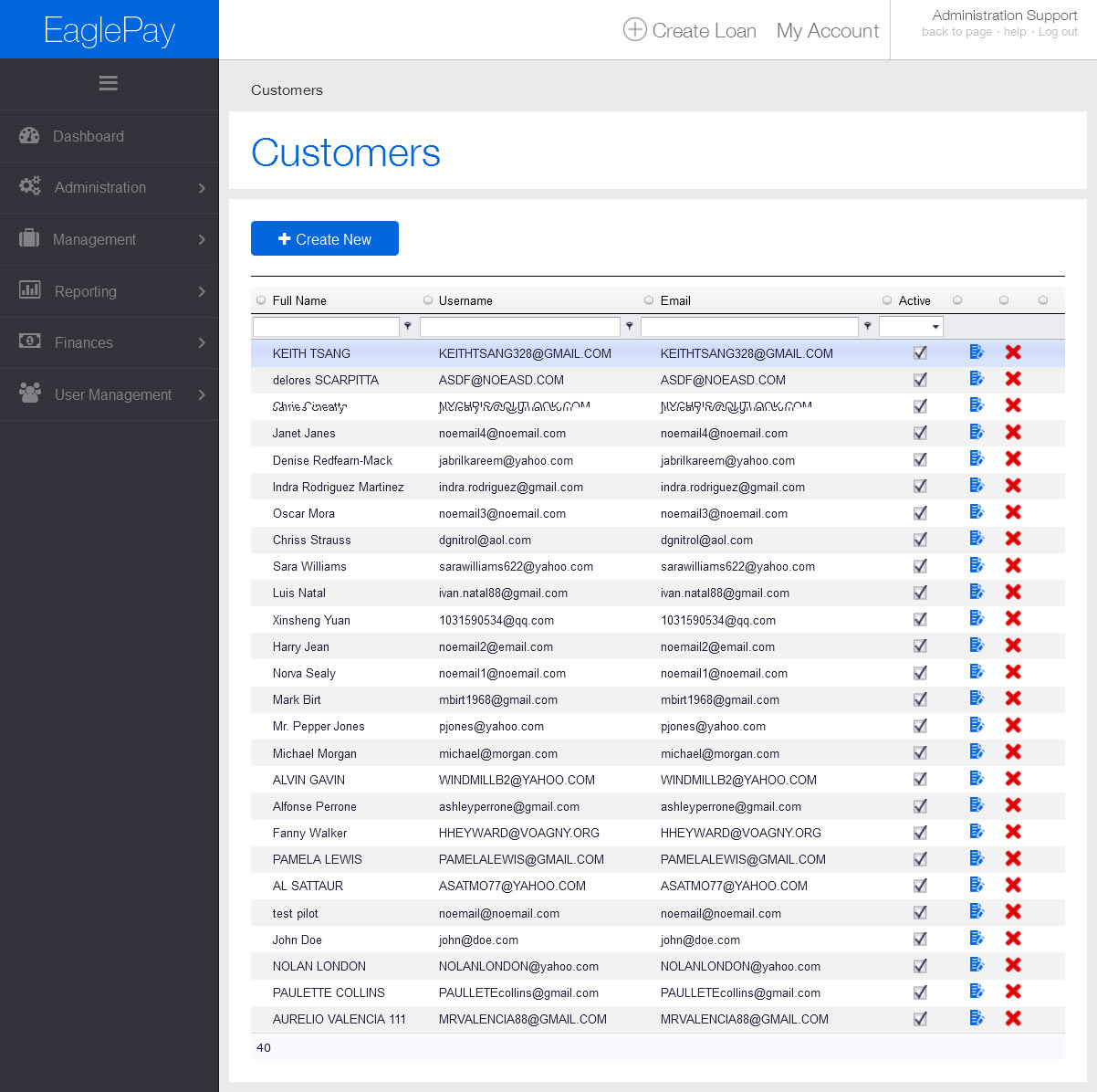Click the Log out link
This screenshot has height=1092, width=1097.
1058,32
